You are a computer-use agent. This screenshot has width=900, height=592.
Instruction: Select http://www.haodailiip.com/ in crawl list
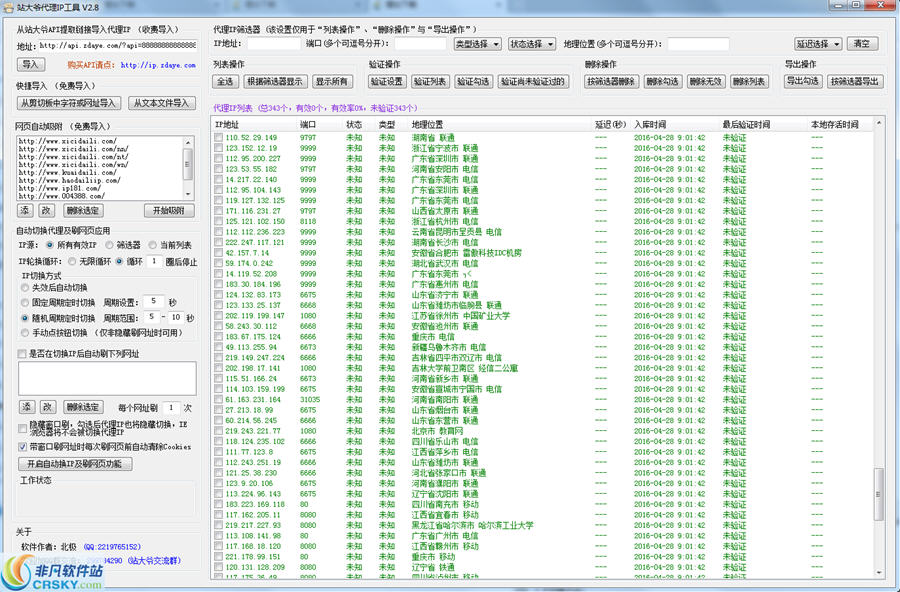tap(69, 180)
